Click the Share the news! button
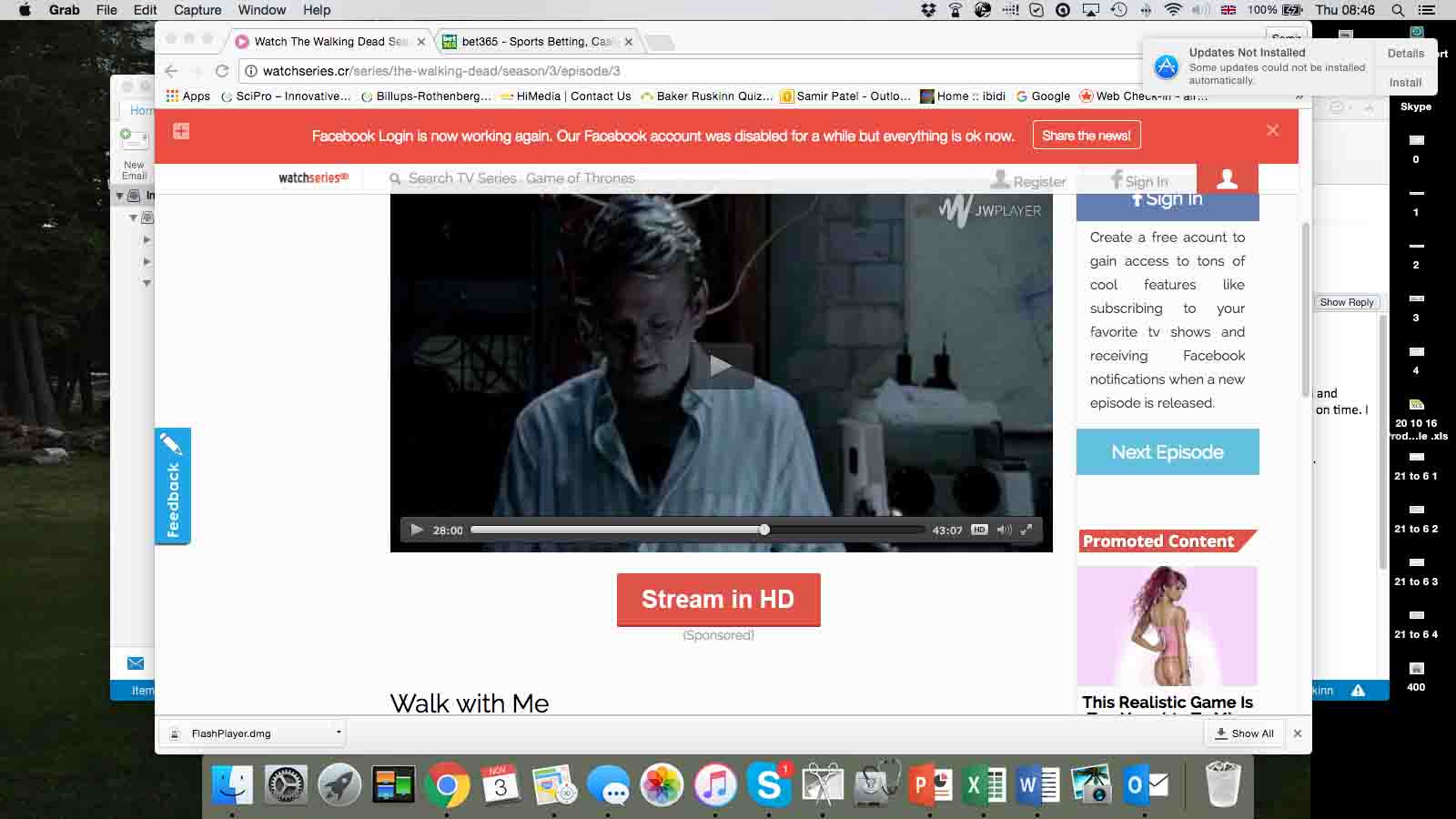The height and width of the screenshot is (819, 1456). (x=1087, y=136)
